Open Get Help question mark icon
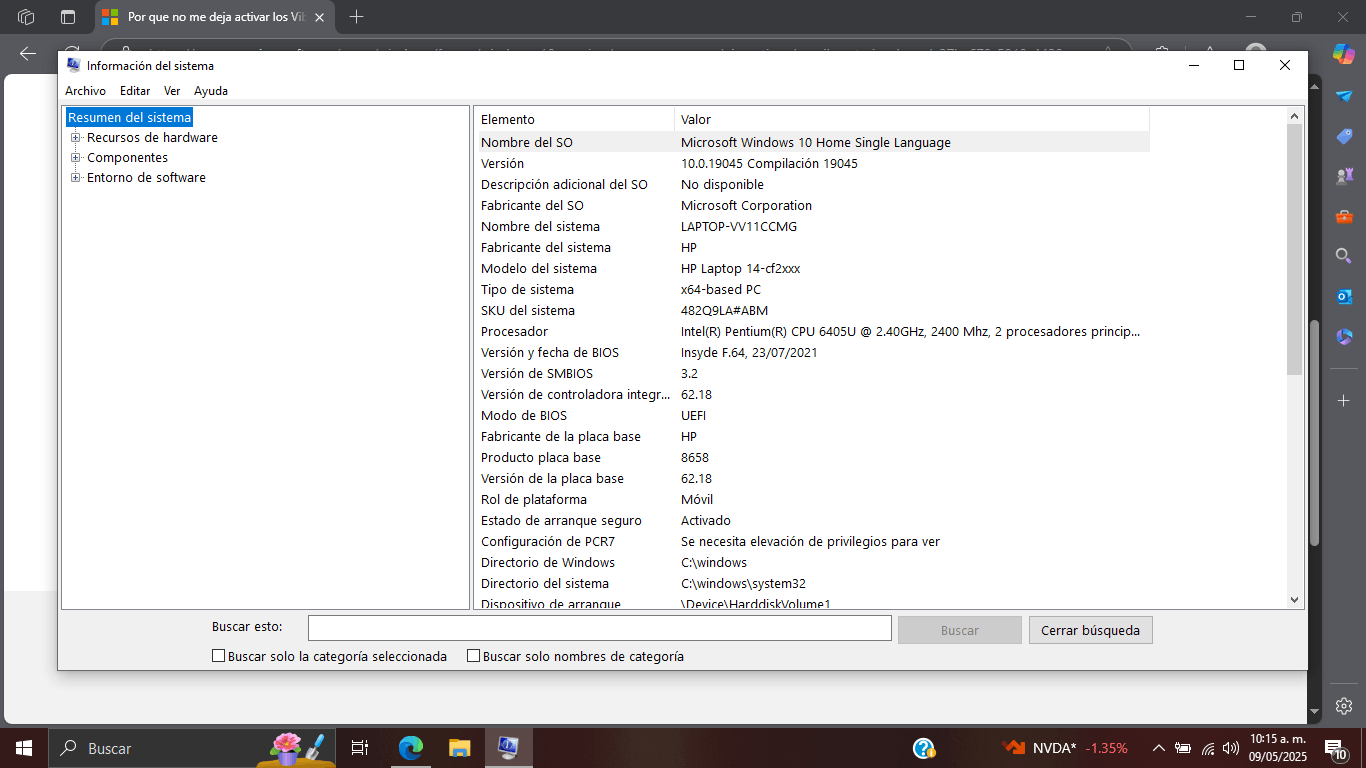This screenshot has width=1366, height=768. tap(924, 748)
